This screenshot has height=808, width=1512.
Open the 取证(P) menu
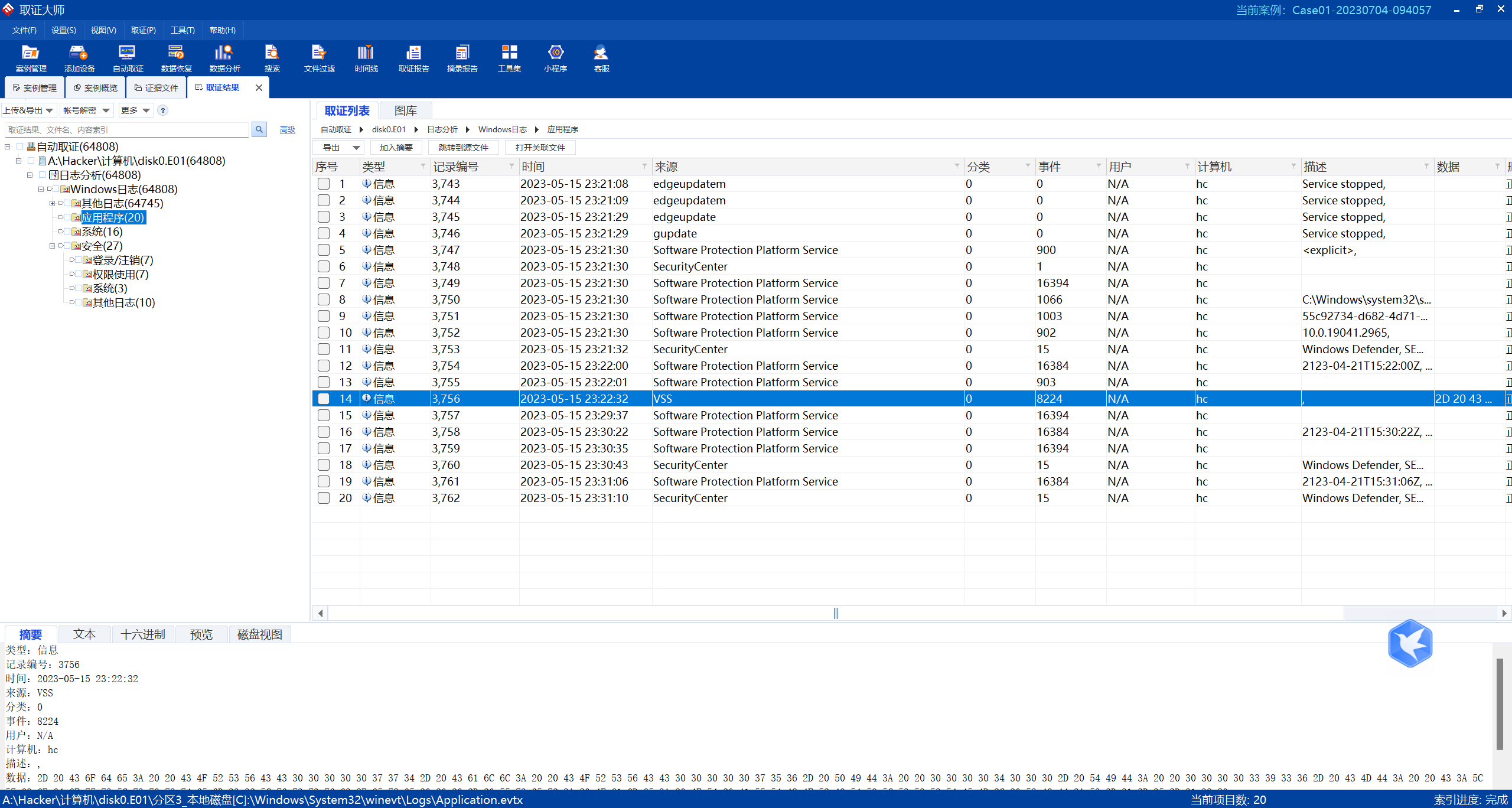point(143,30)
